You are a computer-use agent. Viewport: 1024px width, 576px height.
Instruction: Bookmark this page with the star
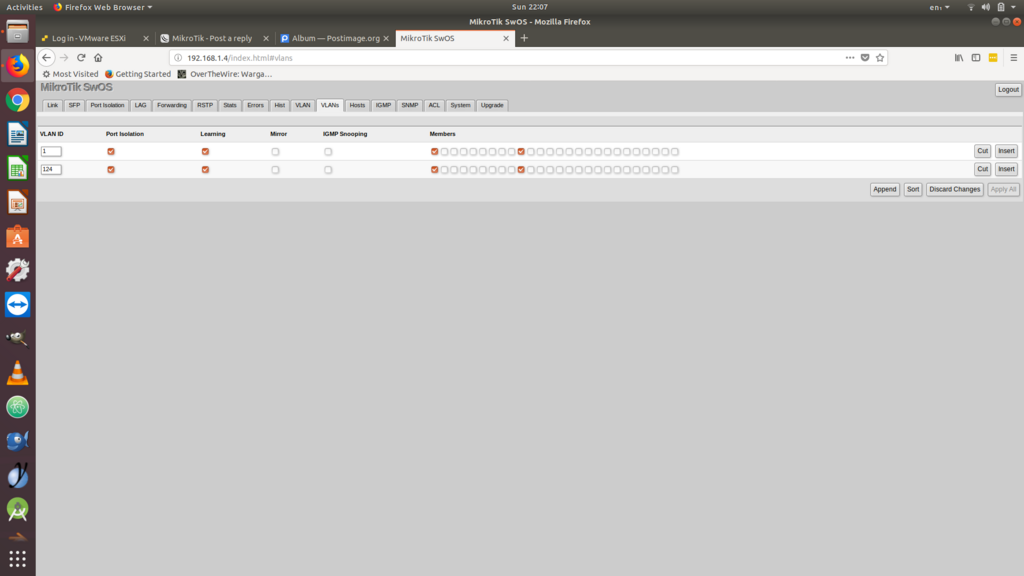[880, 57]
